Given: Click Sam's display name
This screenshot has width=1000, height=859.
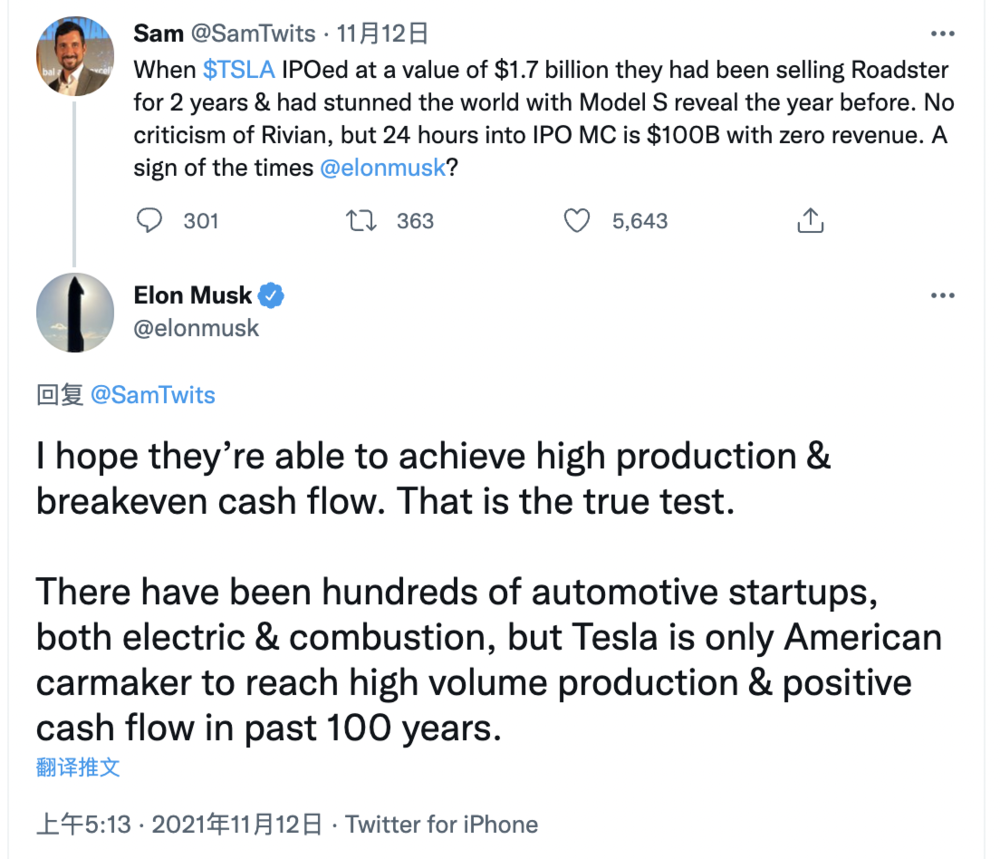Looking at the screenshot, I should pyautogui.click(x=158, y=34).
